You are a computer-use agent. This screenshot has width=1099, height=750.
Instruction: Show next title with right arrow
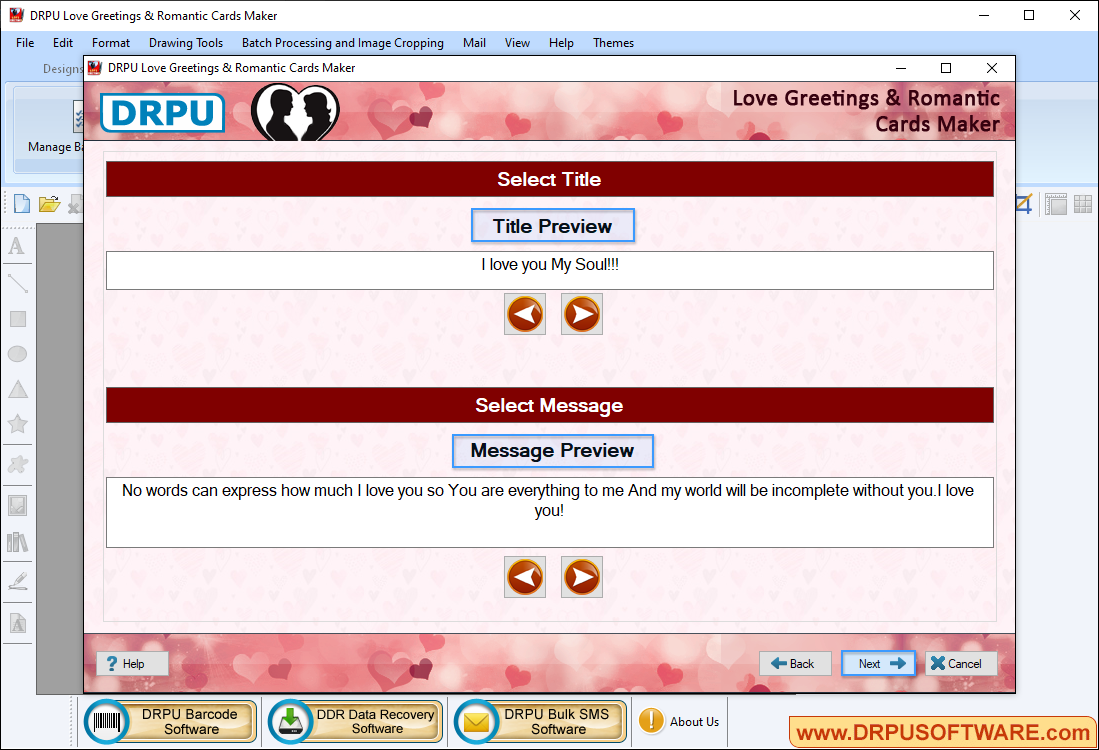(582, 314)
